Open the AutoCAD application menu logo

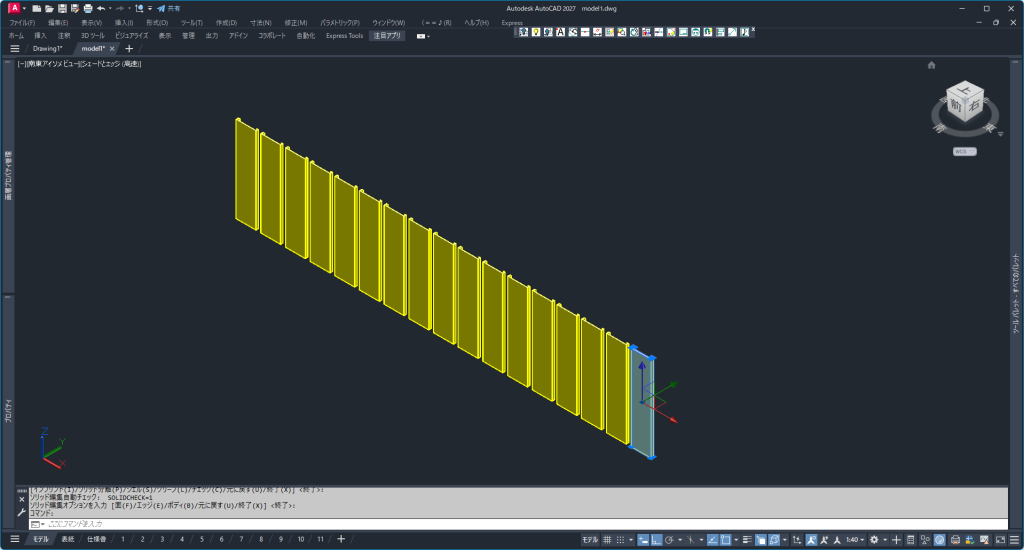(14, 8)
